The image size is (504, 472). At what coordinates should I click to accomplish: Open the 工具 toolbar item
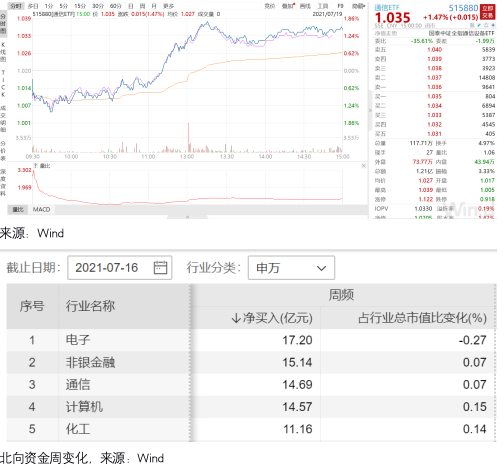pyautogui.click(x=323, y=6)
